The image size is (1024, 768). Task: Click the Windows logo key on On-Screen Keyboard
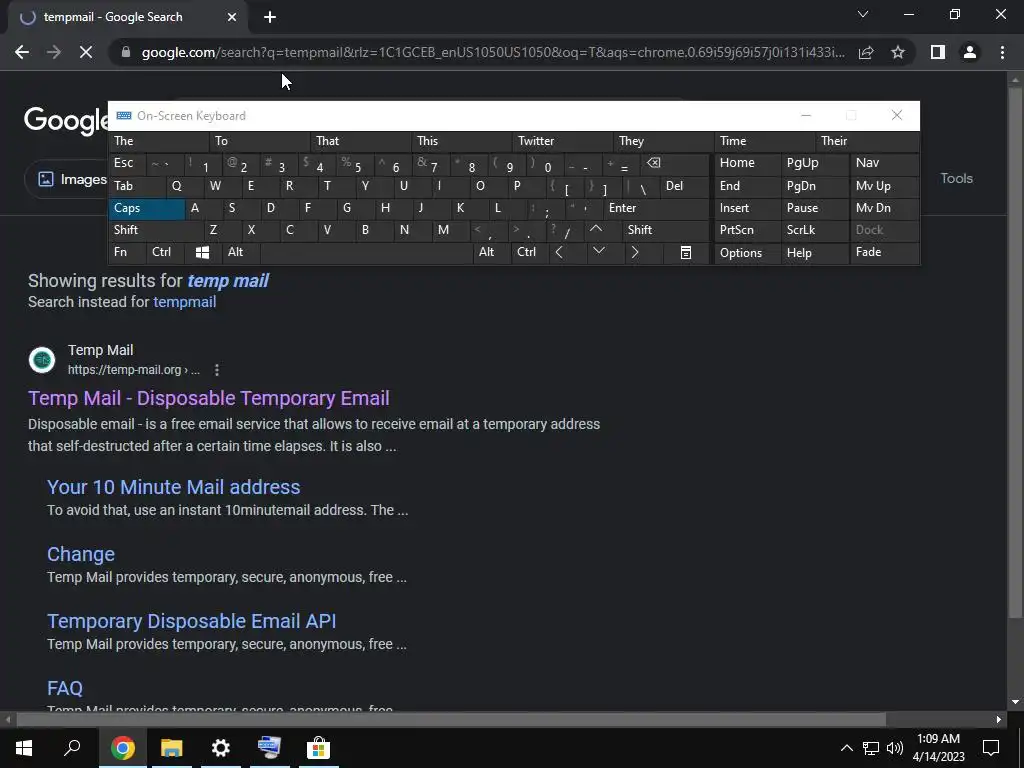[202, 253]
